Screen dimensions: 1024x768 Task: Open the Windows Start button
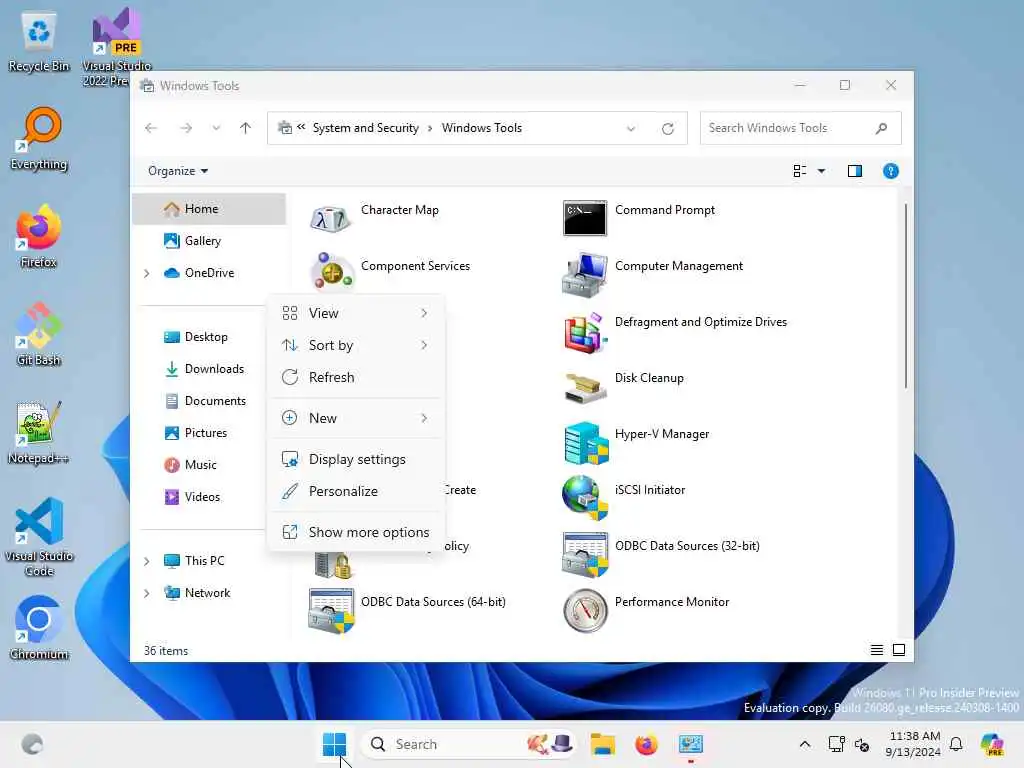click(334, 744)
